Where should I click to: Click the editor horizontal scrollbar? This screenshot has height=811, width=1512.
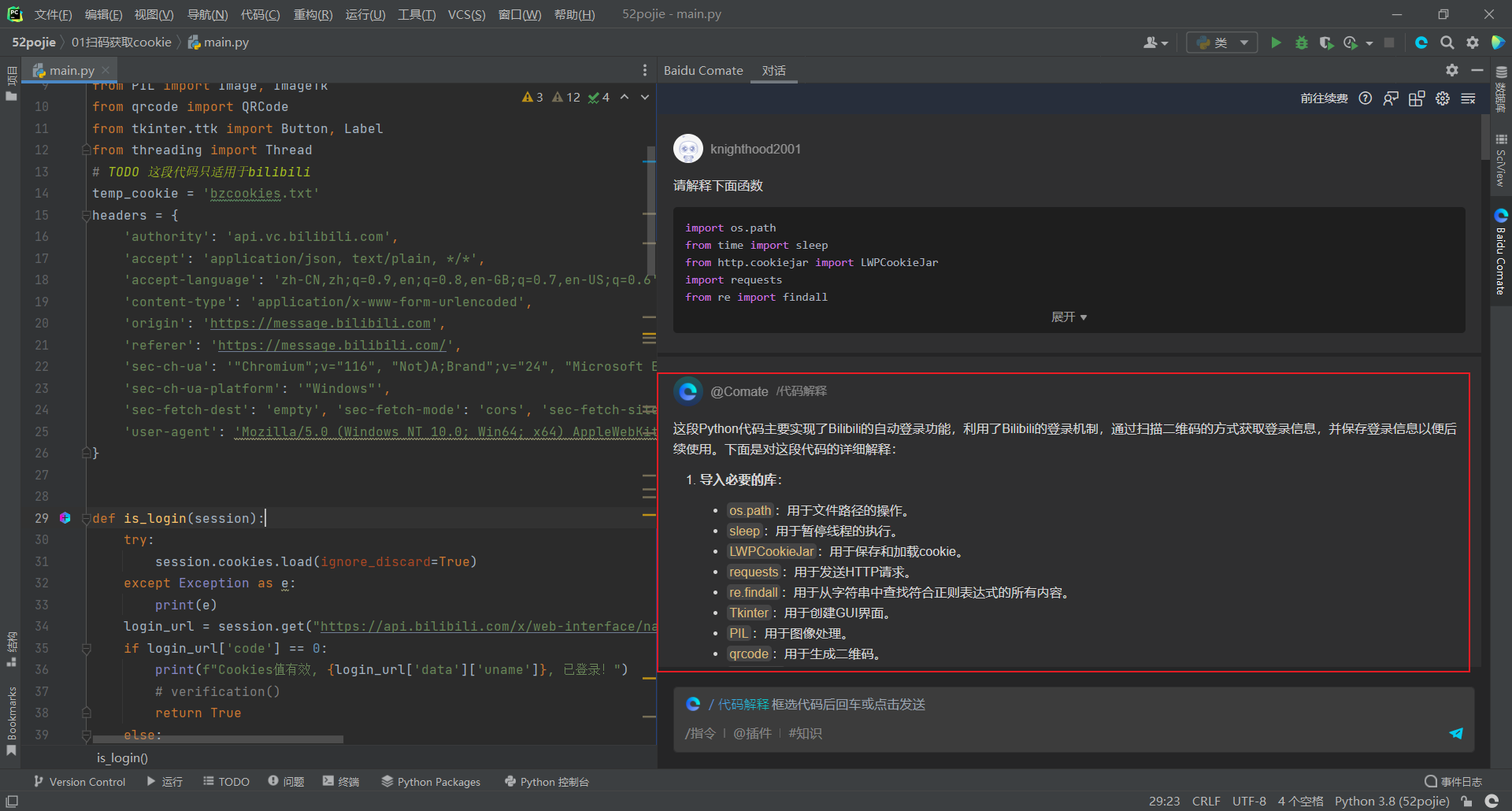217,739
